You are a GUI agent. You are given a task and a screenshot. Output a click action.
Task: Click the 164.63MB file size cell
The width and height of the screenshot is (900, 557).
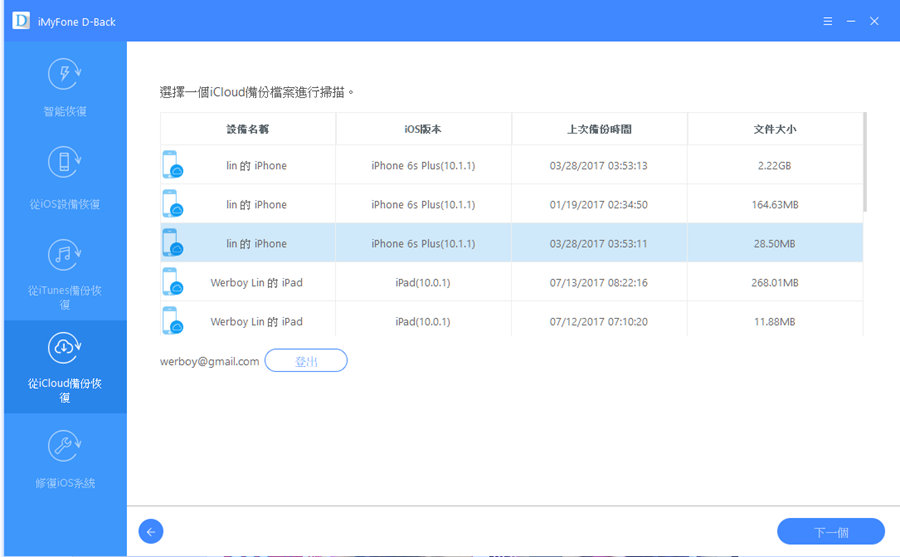point(775,204)
